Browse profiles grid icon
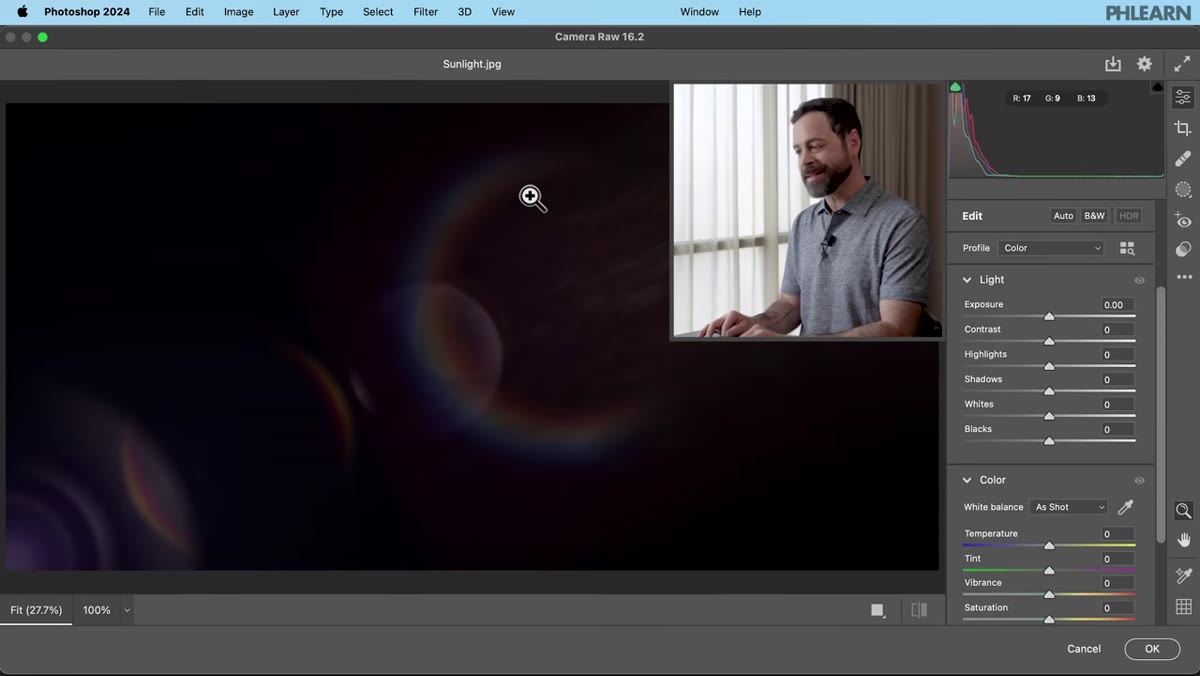Image resolution: width=1200 pixels, height=676 pixels. click(1127, 248)
